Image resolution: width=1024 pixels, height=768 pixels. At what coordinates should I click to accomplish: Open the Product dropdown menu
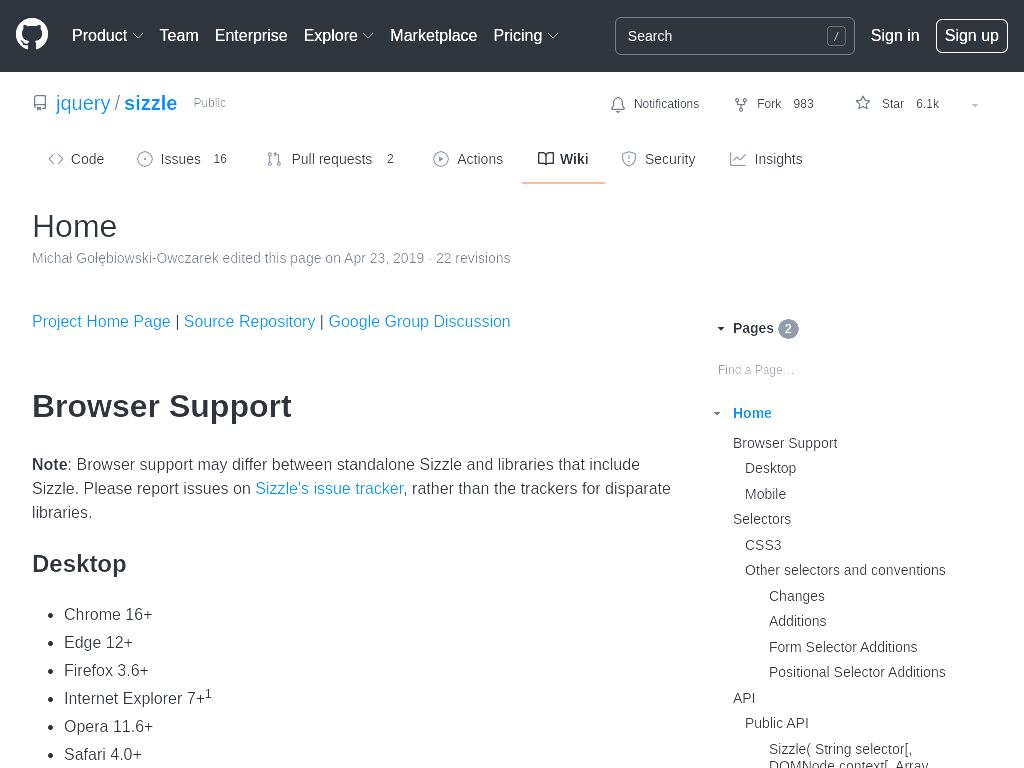click(107, 35)
